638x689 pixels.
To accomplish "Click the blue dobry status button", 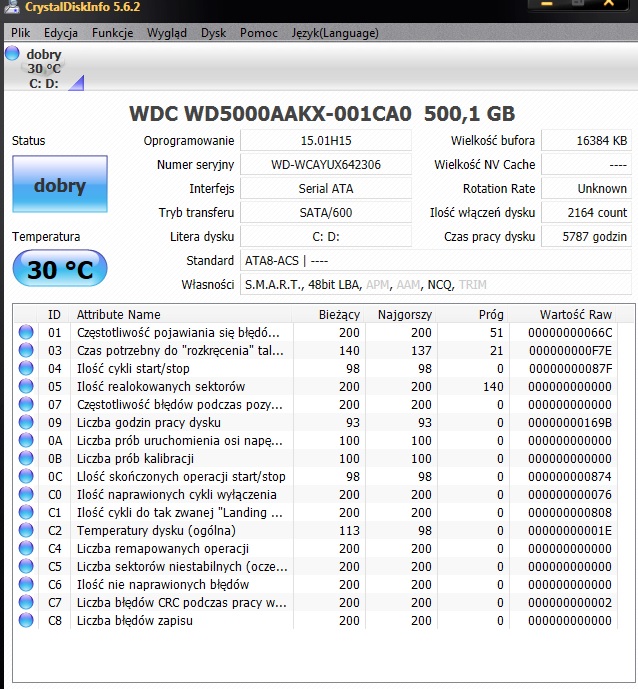I will pos(60,184).
